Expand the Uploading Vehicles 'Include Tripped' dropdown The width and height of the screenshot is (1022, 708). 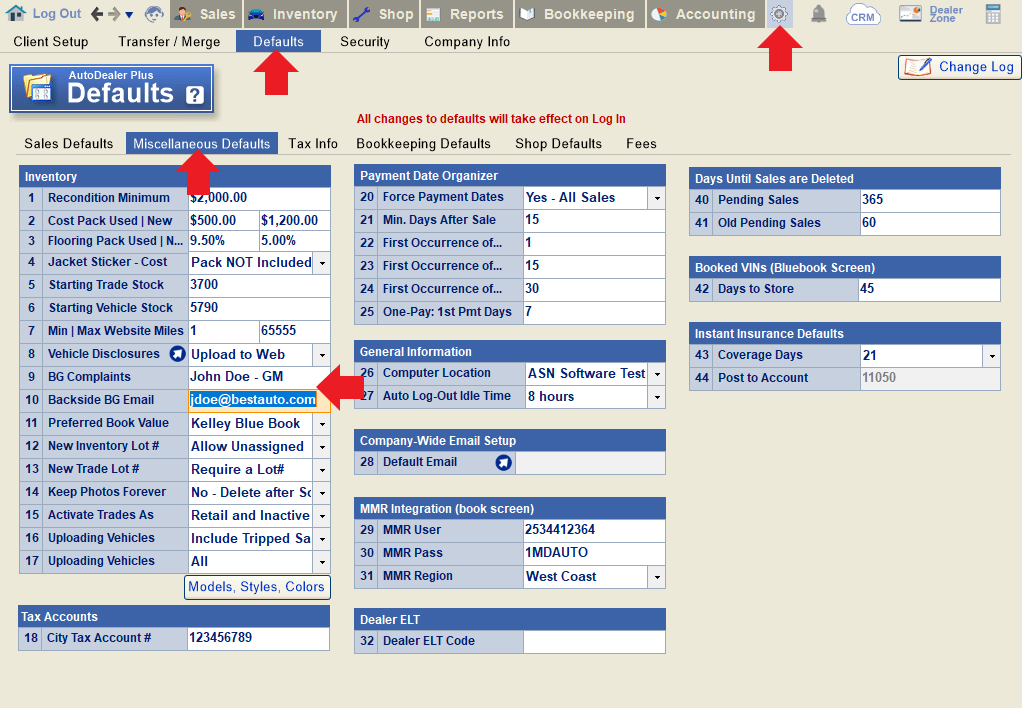[x=322, y=539]
